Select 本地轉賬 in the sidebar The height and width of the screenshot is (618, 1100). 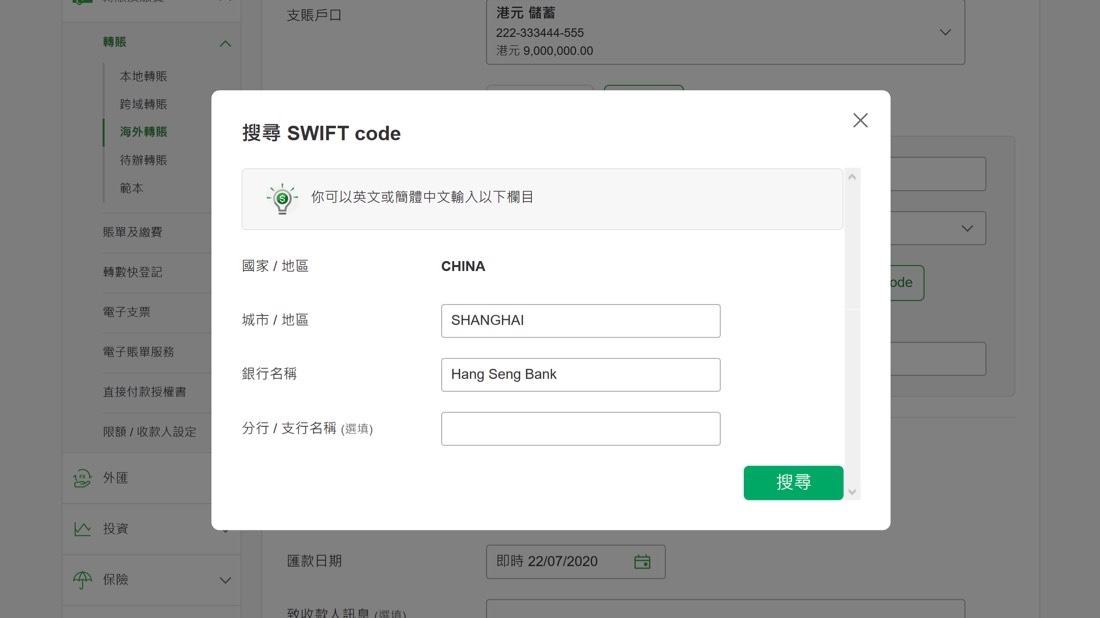tap(143, 76)
